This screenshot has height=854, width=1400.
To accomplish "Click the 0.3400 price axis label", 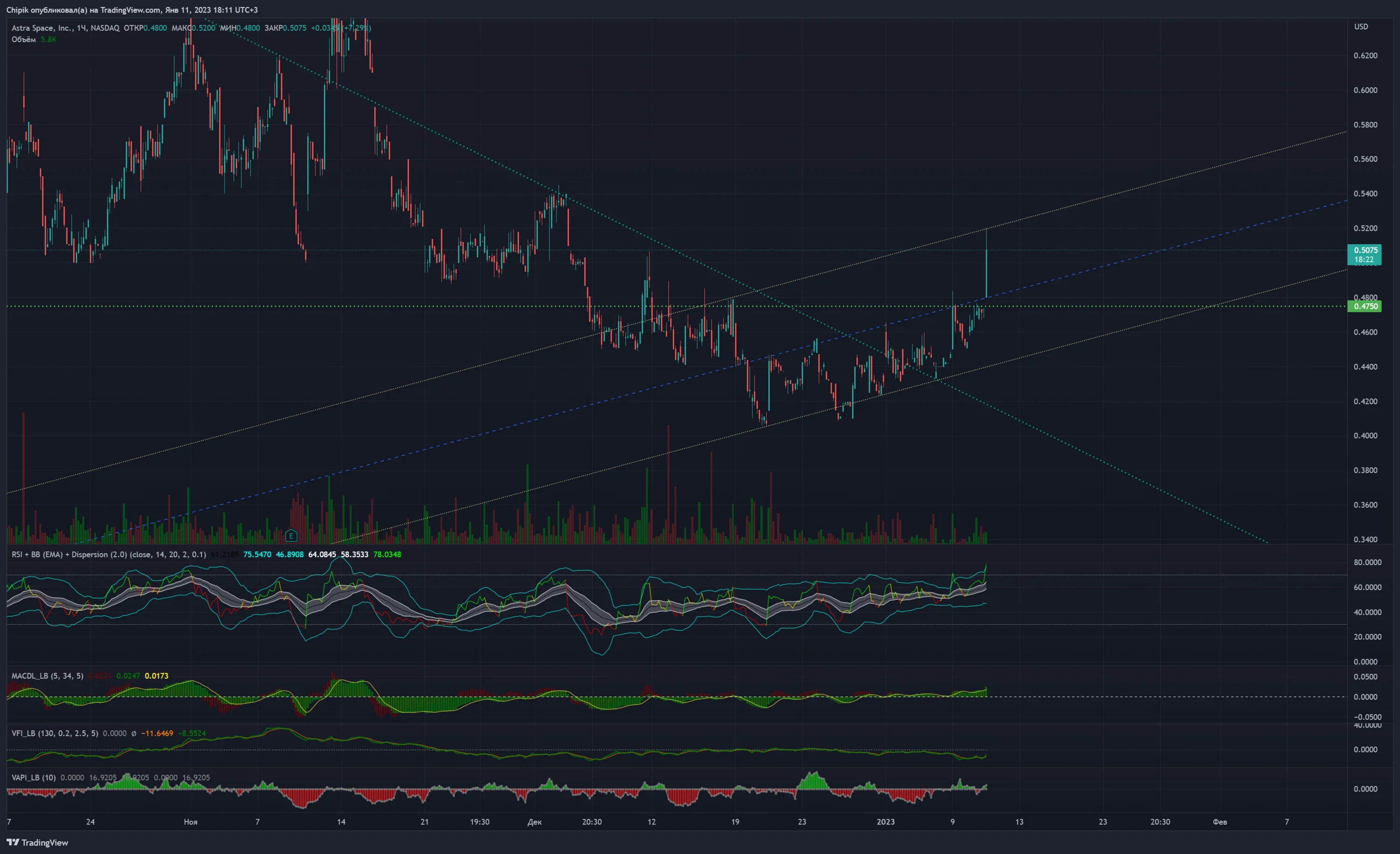I will tap(1365, 540).
